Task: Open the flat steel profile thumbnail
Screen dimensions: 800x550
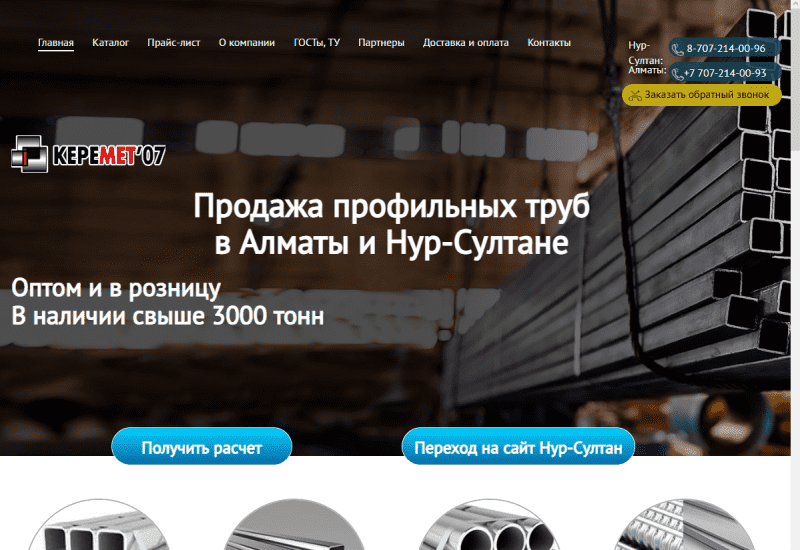Action: [294, 525]
